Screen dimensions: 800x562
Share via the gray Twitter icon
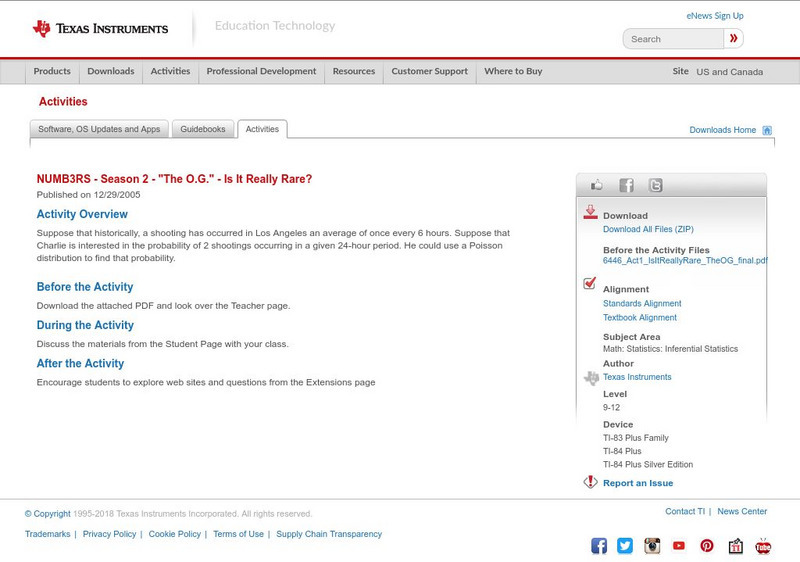tap(655, 185)
